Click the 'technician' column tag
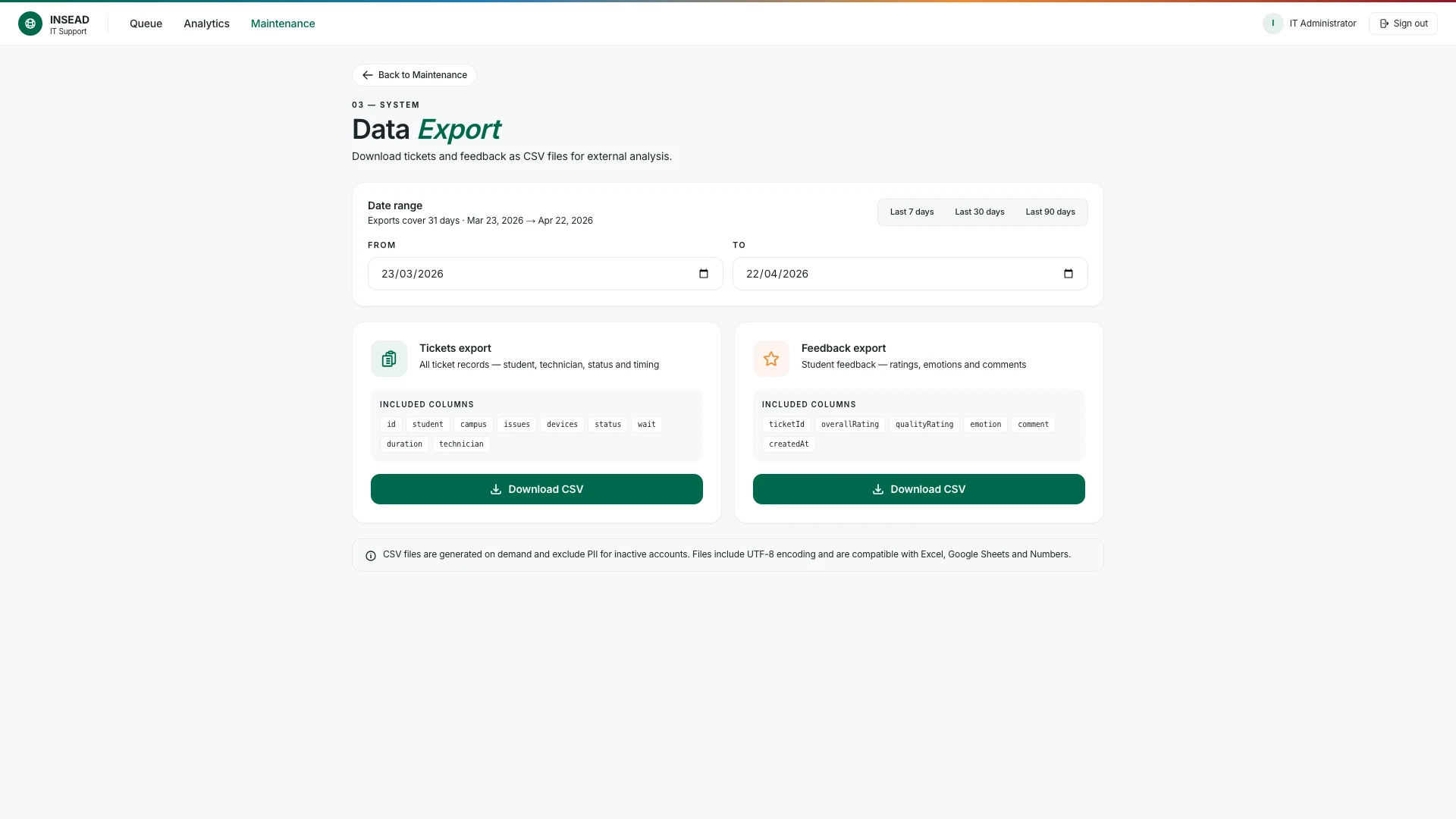 point(461,444)
